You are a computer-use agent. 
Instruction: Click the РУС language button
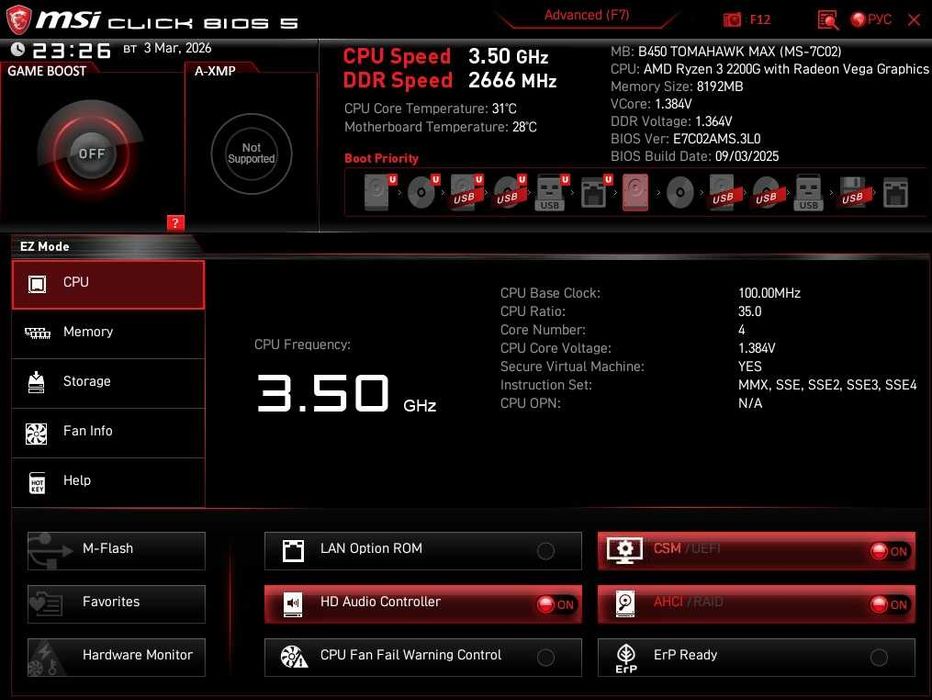(x=879, y=20)
